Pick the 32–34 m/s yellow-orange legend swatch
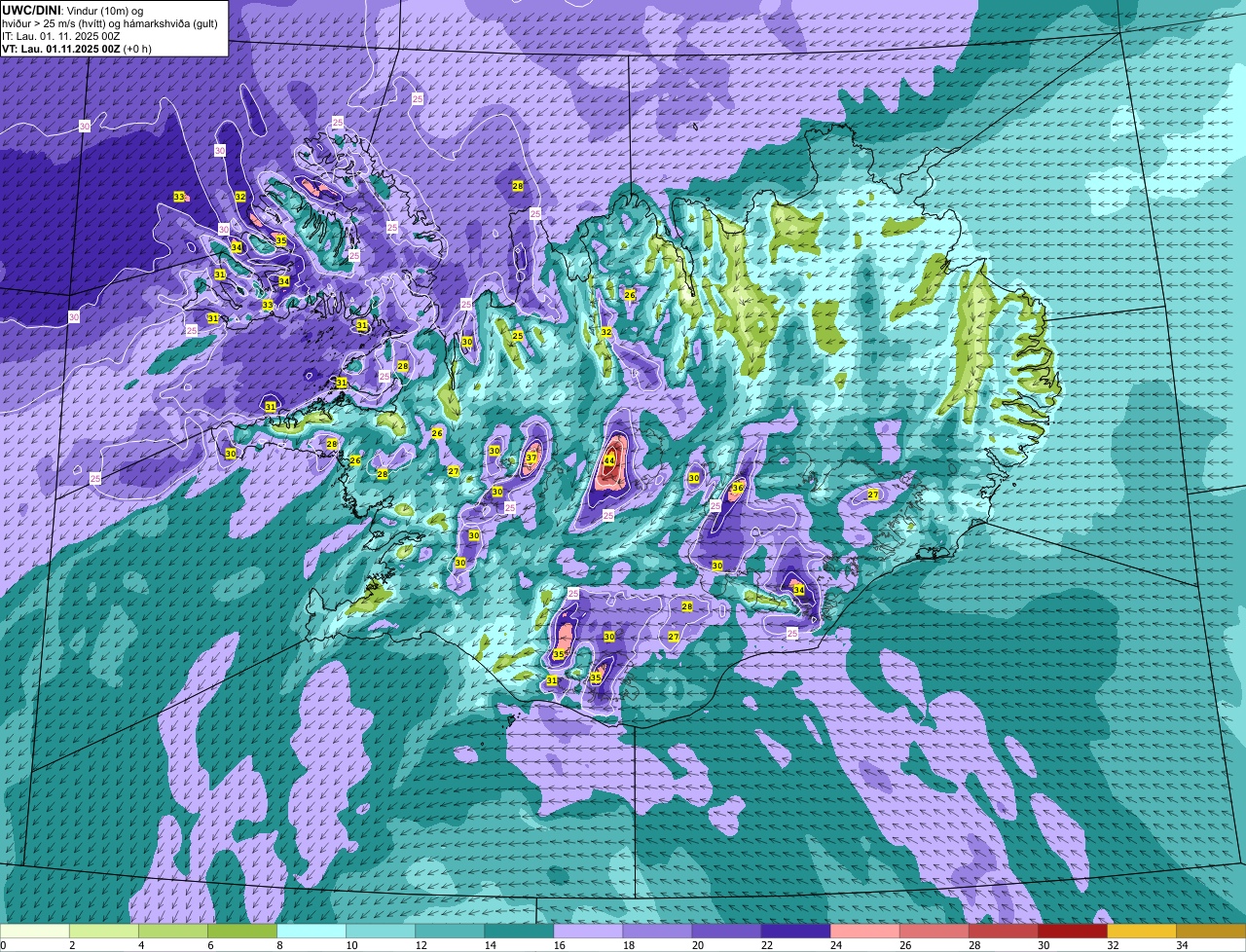Viewport: 1246px width, 952px height. coord(1141,931)
